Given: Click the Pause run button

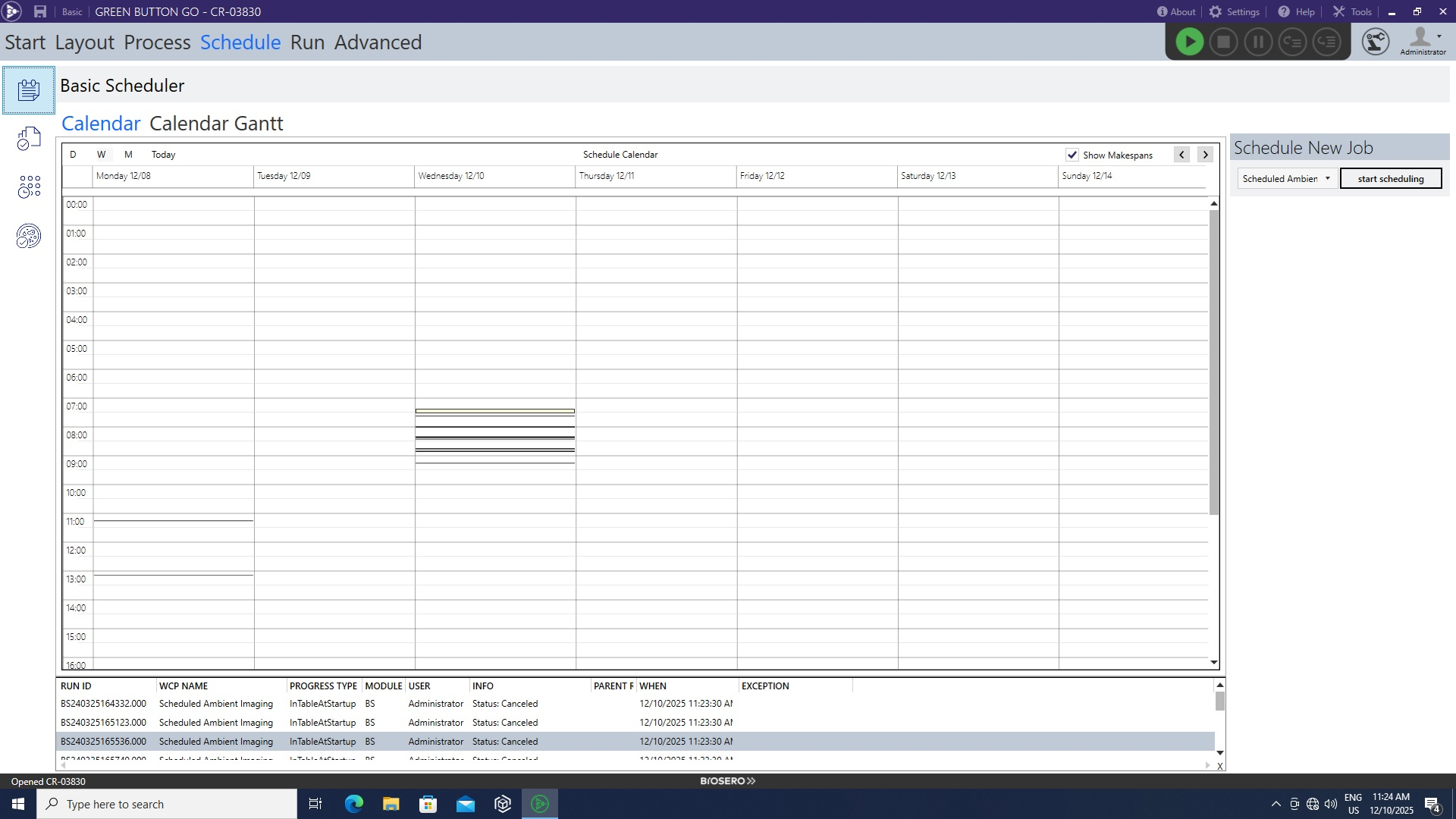Looking at the screenshot, I should click(x=1258, y=42).
